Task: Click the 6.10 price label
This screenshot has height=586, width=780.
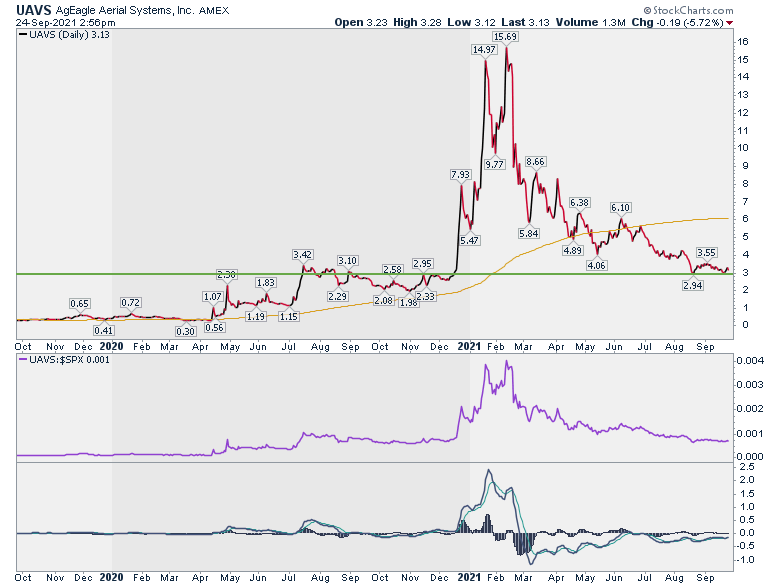Action: pyautogui.click(x=620, y=208)
